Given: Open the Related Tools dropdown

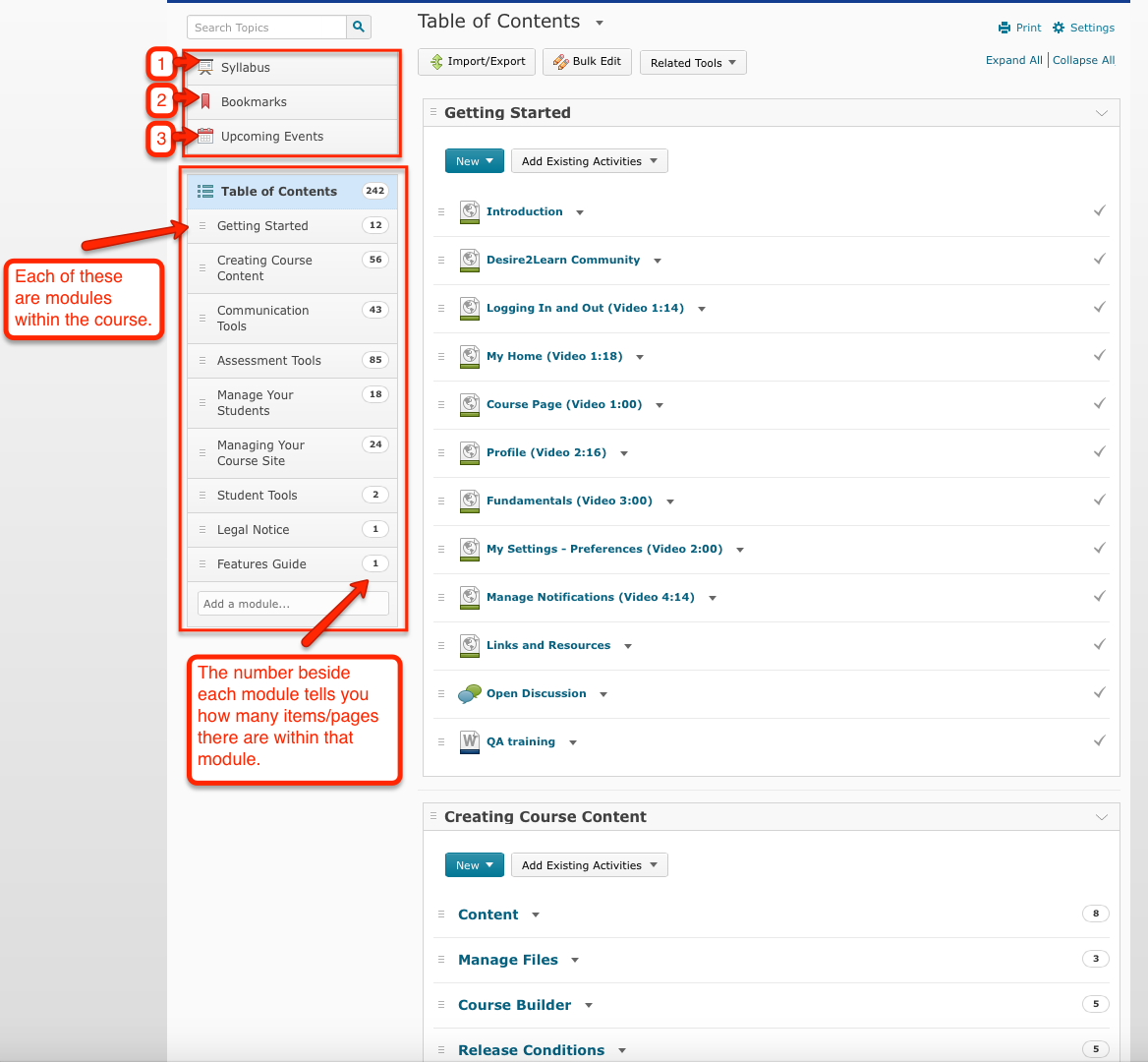Looking at the screenshot, I should (693, 63).
